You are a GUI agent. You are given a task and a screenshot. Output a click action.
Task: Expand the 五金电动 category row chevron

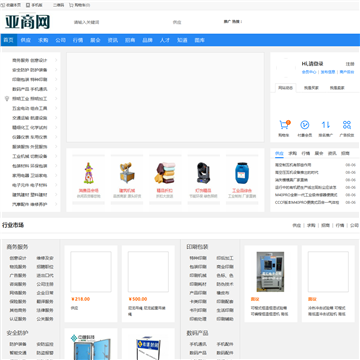pyautogui.click(x=56, y=108)
